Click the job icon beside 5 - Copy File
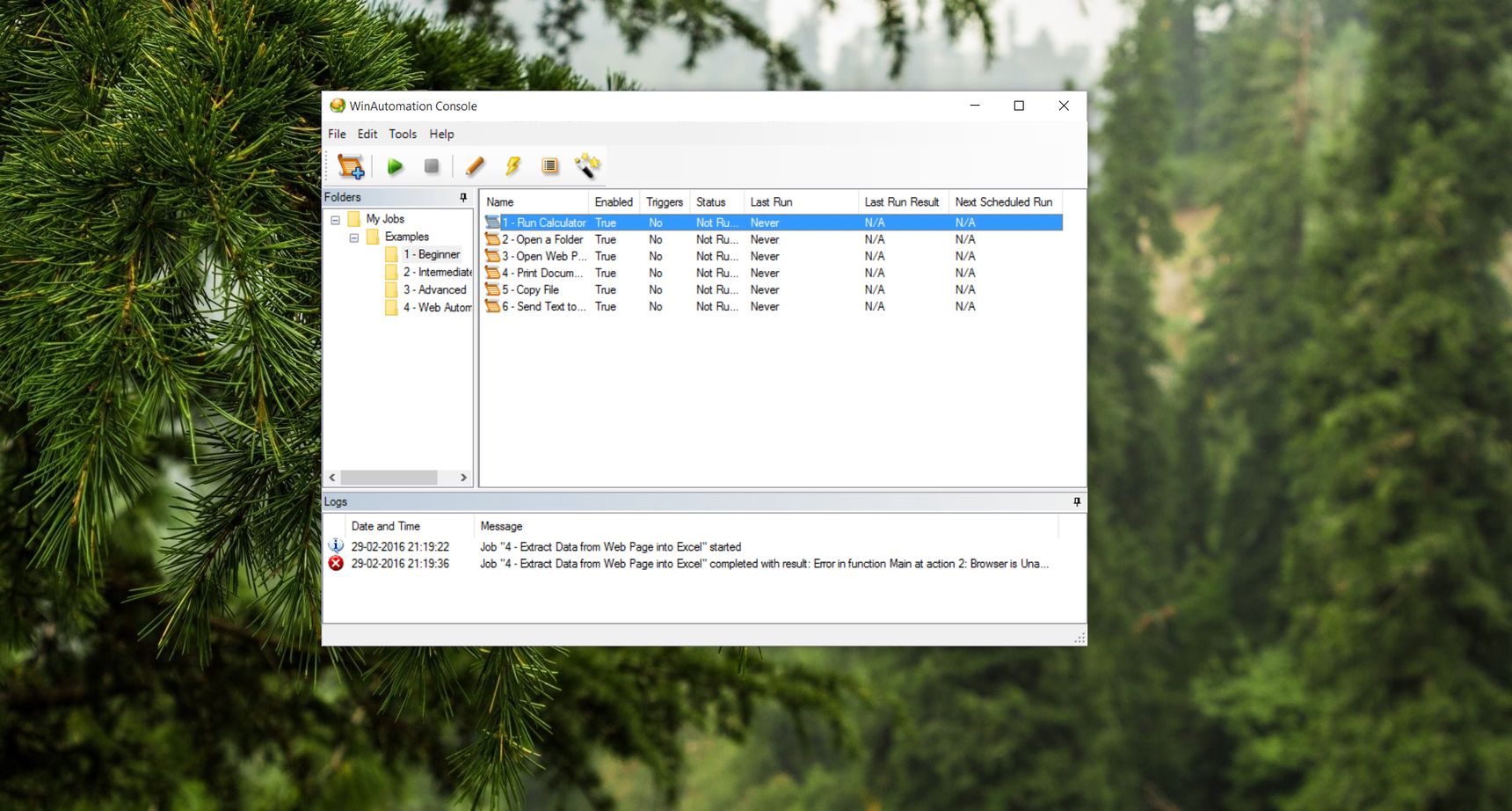The width and height of the screenshot is (1512, 811). click(x=492, y=289)
